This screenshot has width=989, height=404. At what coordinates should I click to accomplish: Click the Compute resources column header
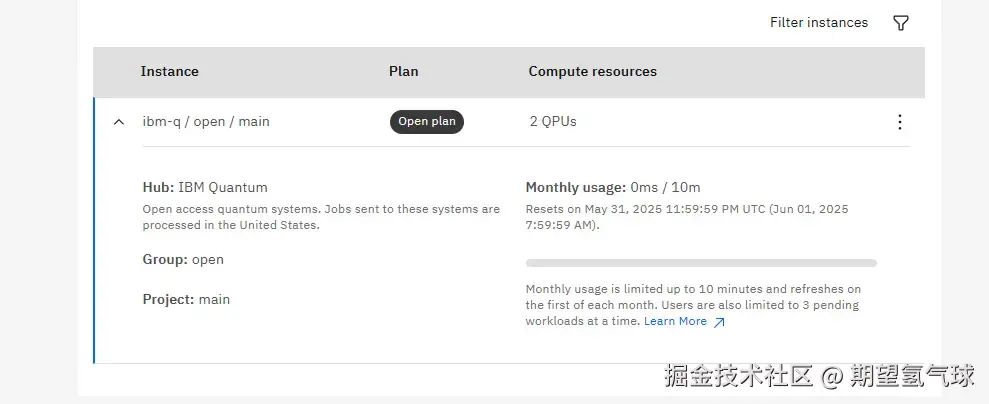click(x=592, y=72)
